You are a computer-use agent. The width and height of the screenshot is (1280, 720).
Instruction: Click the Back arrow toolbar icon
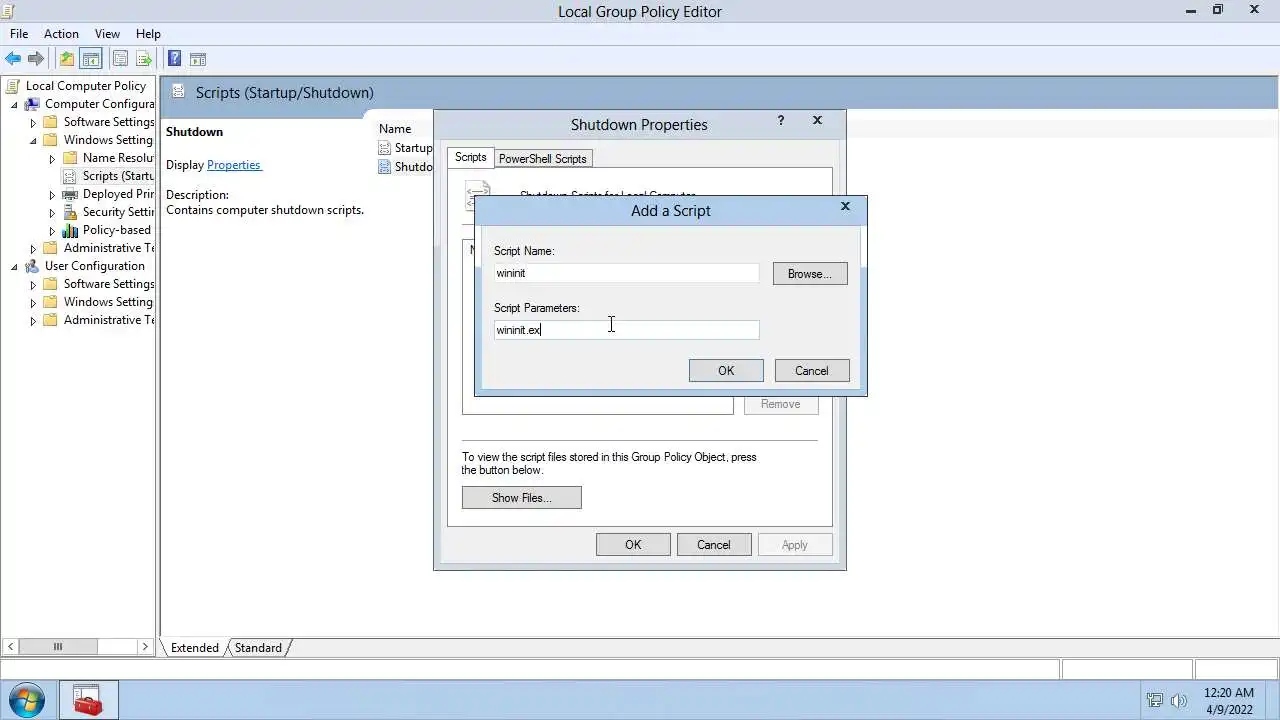click(13, 59)
